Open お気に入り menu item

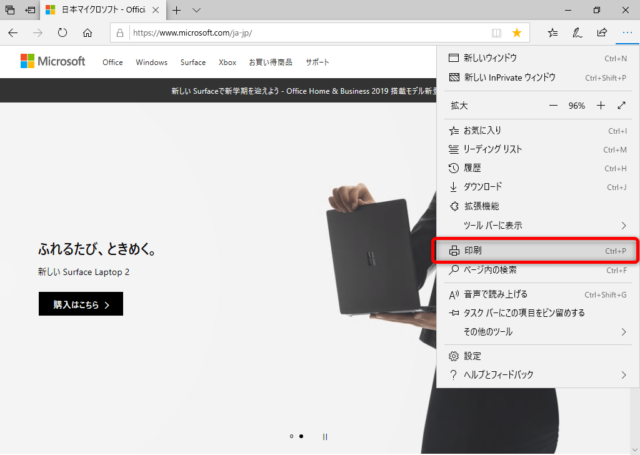[538, 131]
